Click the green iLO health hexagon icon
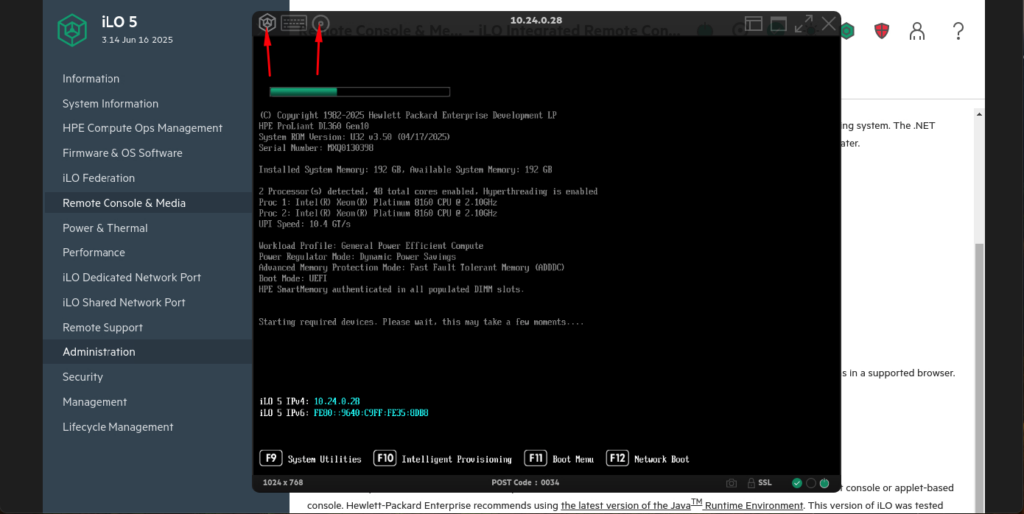 pos(847,31)
